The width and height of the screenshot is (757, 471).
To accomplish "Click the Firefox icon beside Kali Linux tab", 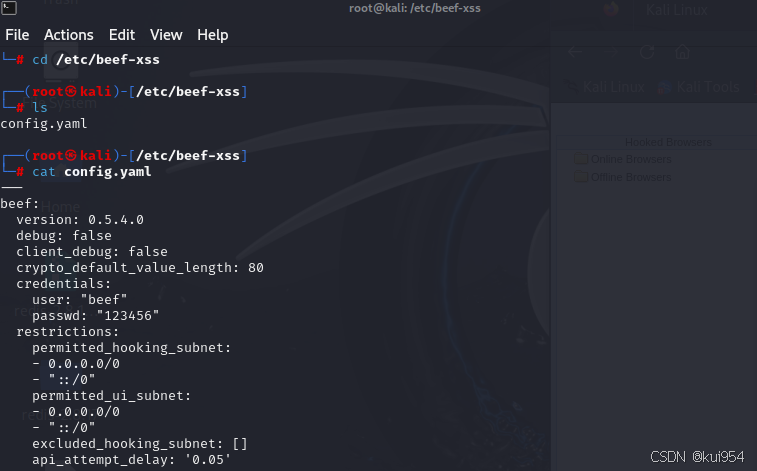I will pos(611,10).
